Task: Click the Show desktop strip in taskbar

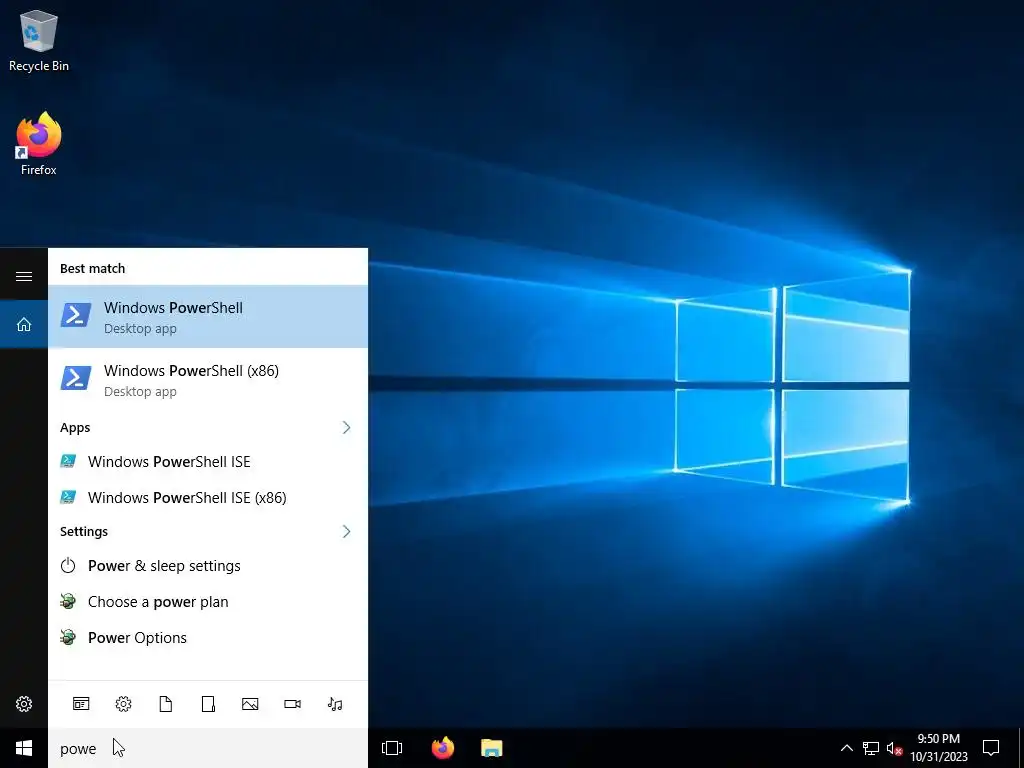Action: [x=1021, y=748]
